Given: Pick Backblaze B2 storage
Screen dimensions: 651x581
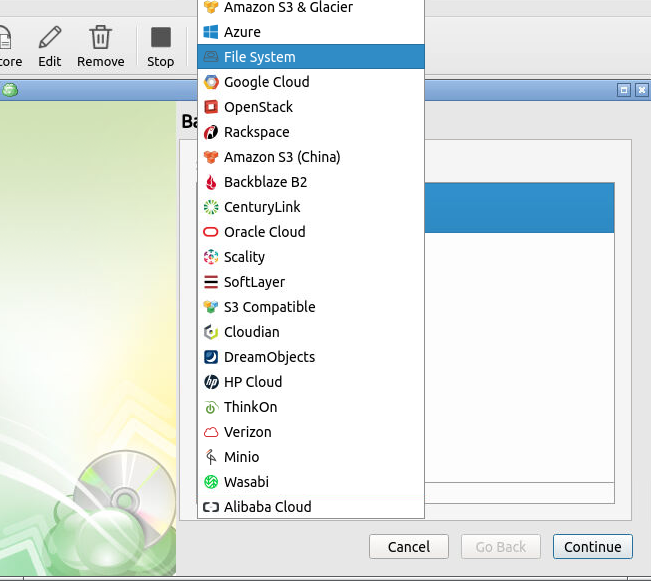Looking at the screenshot, I should 311,182.
